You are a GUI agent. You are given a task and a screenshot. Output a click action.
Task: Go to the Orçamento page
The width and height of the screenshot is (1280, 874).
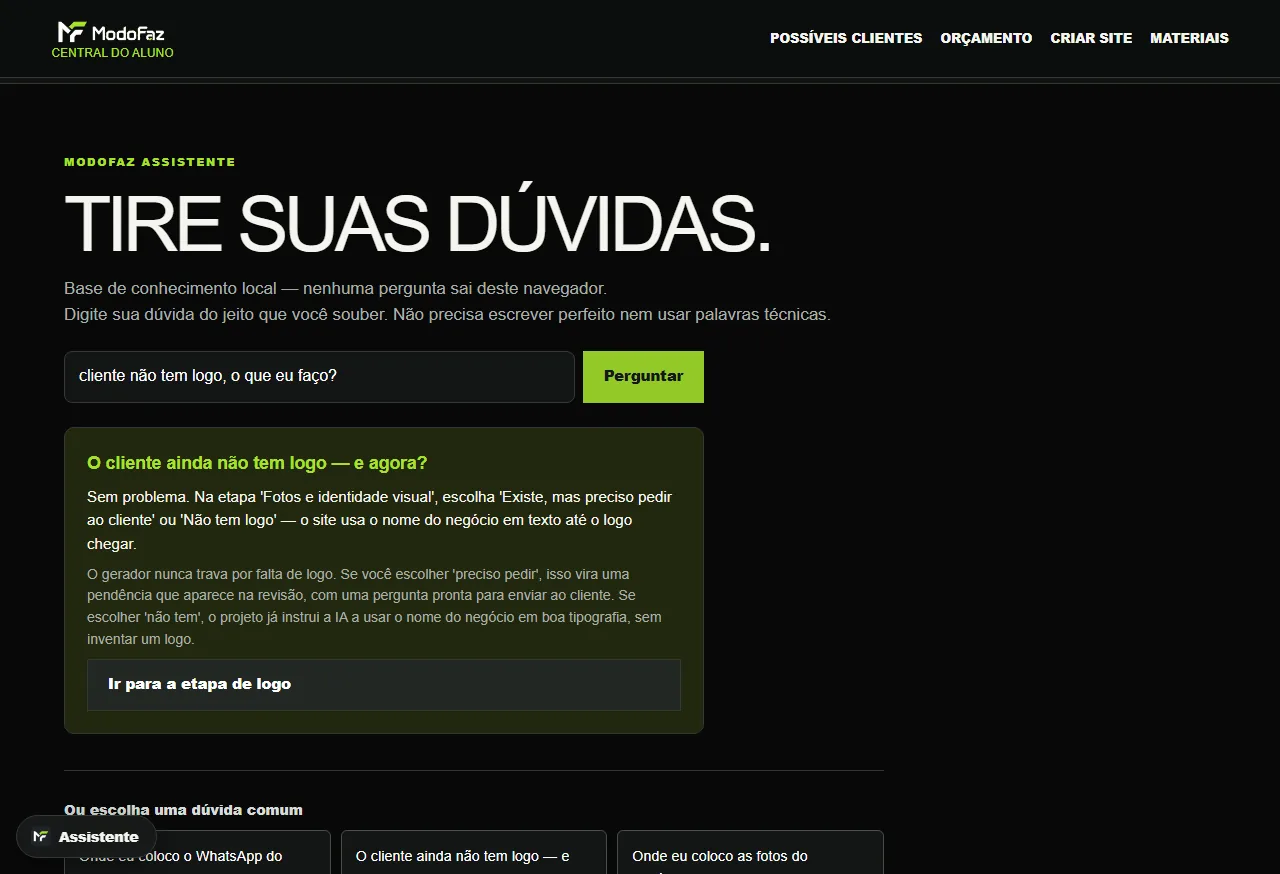pos(986,38)
